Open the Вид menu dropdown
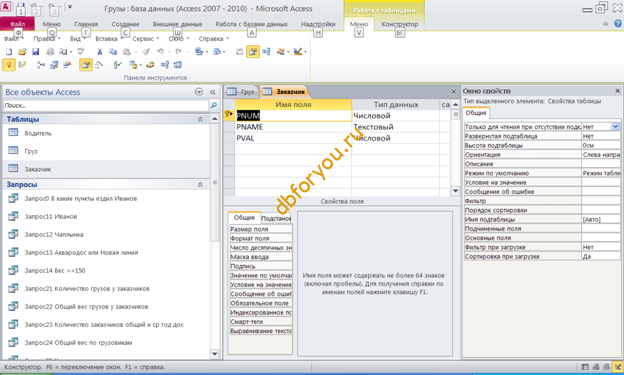Image resolution: width=624 pixels, height=375 pixels. coord(77,39)
